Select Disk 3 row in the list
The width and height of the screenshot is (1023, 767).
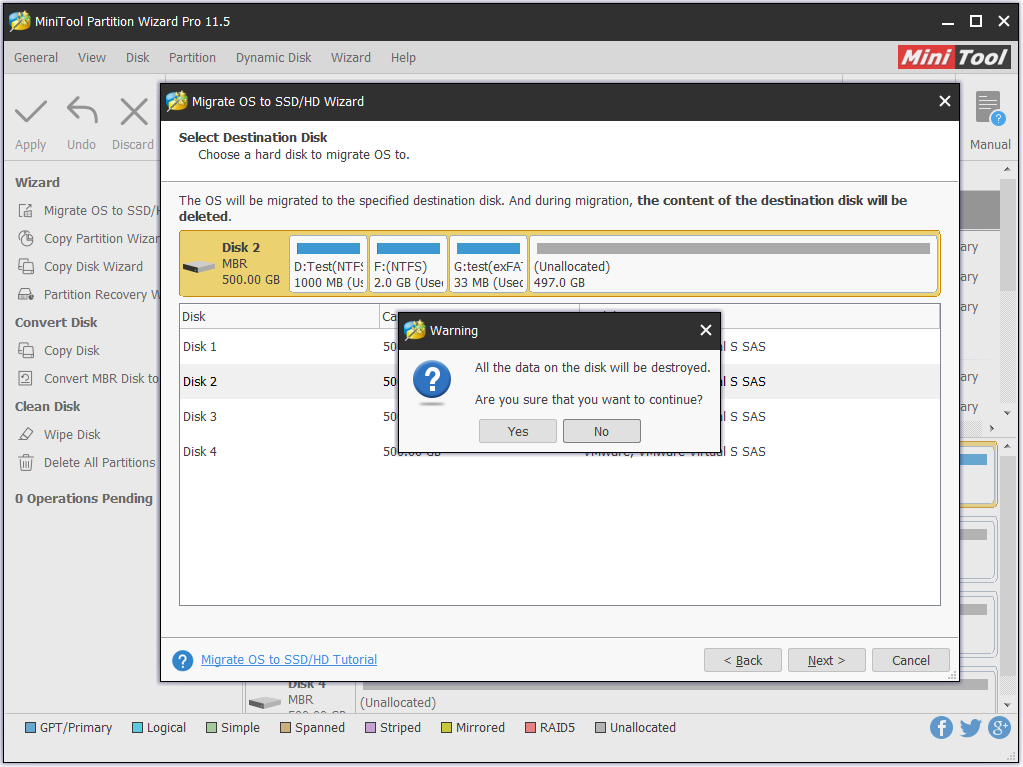559,416
